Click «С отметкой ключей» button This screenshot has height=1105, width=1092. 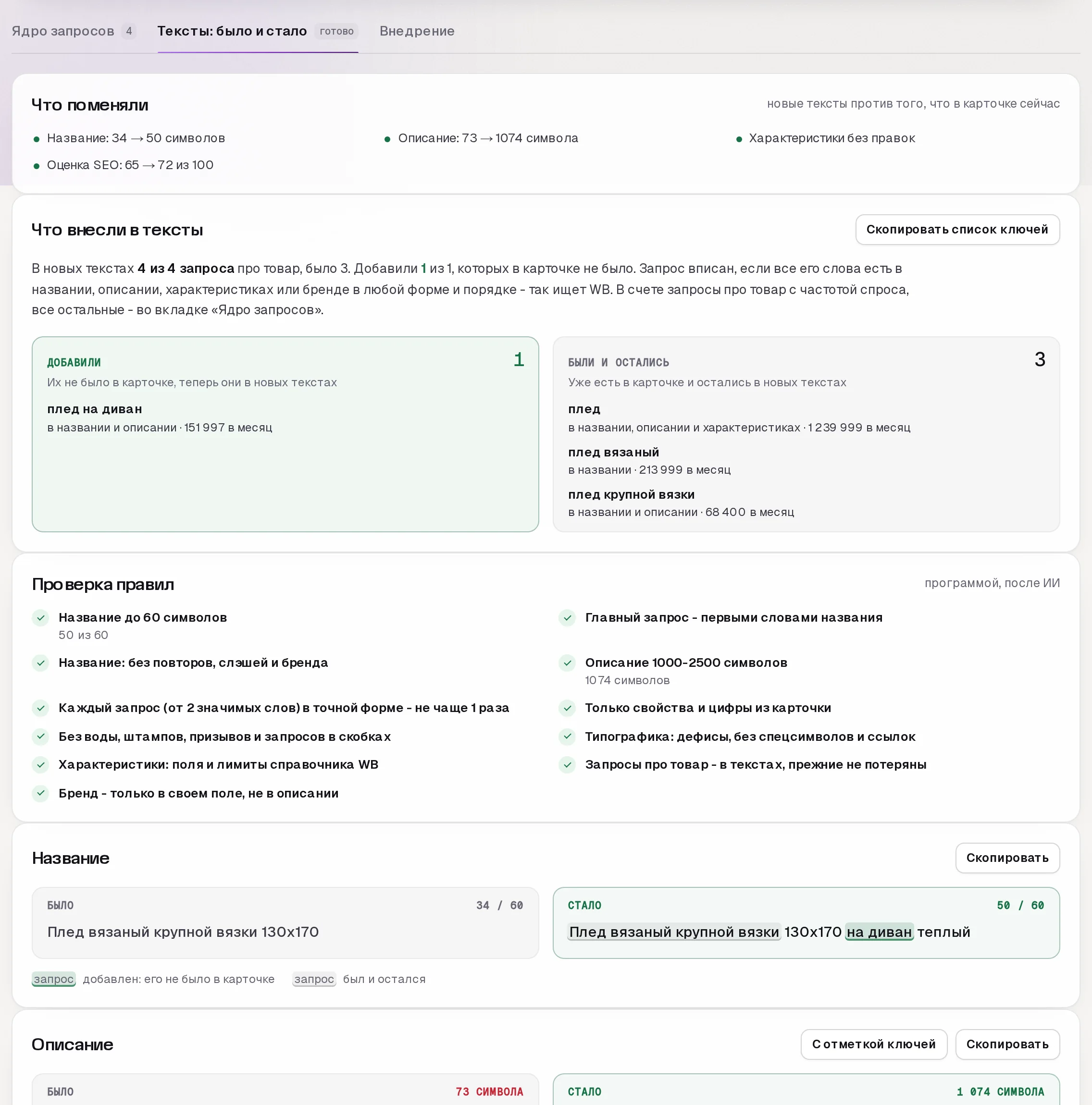coord(873,1044)
